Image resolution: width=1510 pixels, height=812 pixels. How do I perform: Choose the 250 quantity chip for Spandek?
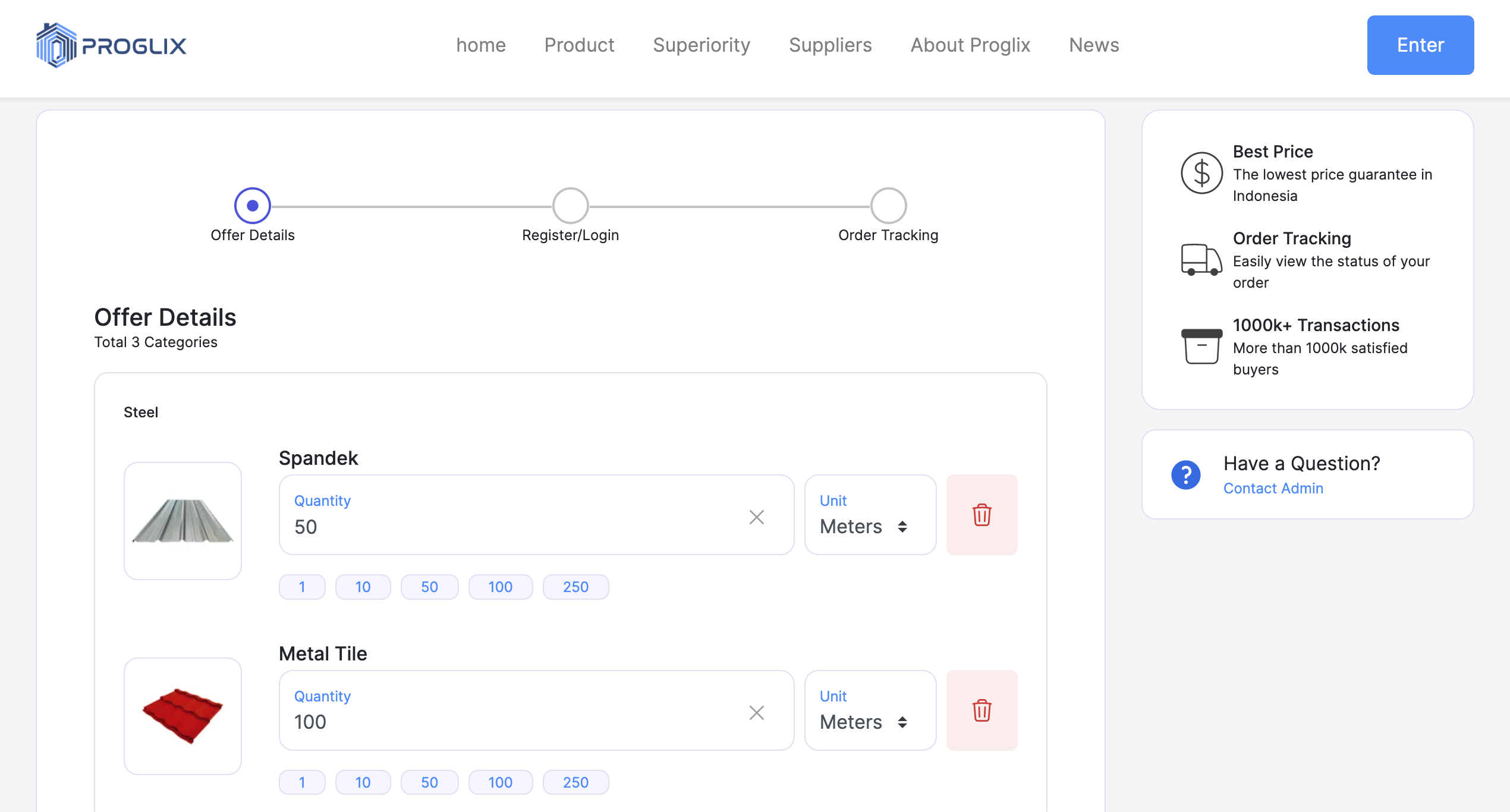[x=575, y=587]
